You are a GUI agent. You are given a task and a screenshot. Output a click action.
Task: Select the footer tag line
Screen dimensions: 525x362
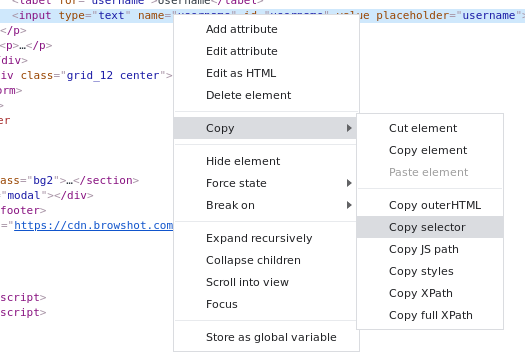click(x=23, y=210)
